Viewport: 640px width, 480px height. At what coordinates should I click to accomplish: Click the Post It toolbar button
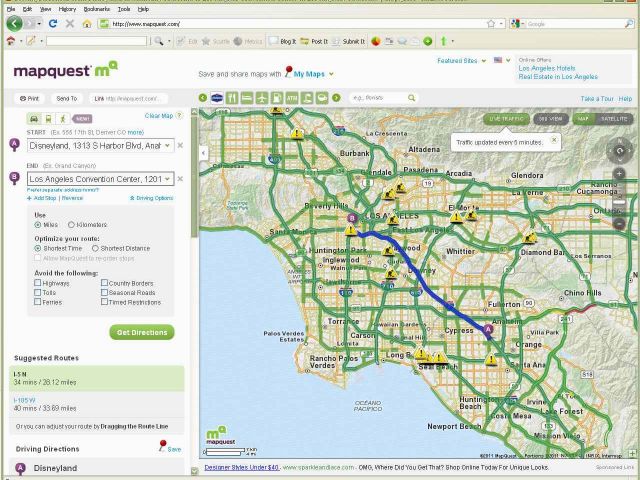pos(314,41)
